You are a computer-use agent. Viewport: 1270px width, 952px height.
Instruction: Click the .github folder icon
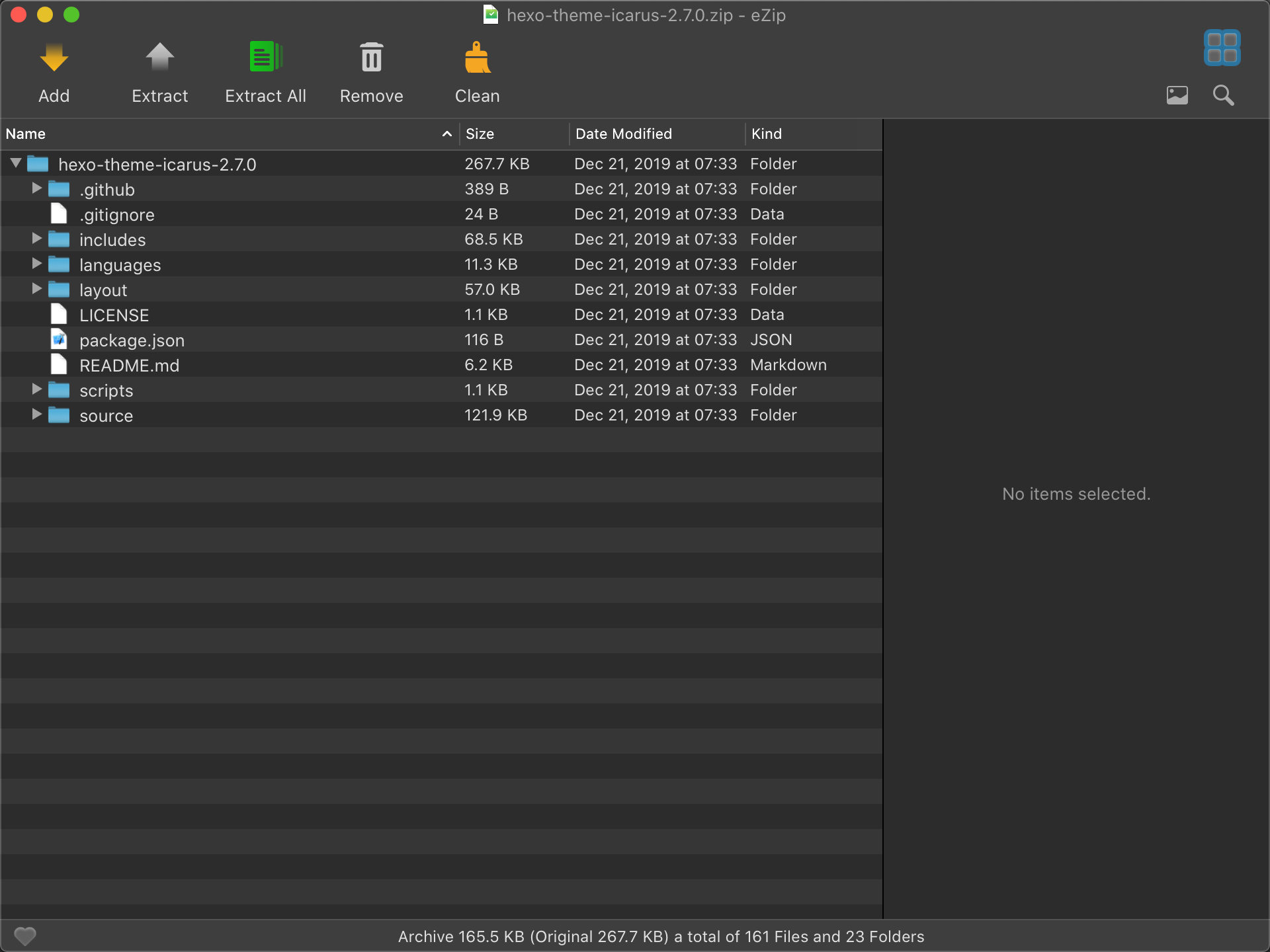(x=59, y=189)
